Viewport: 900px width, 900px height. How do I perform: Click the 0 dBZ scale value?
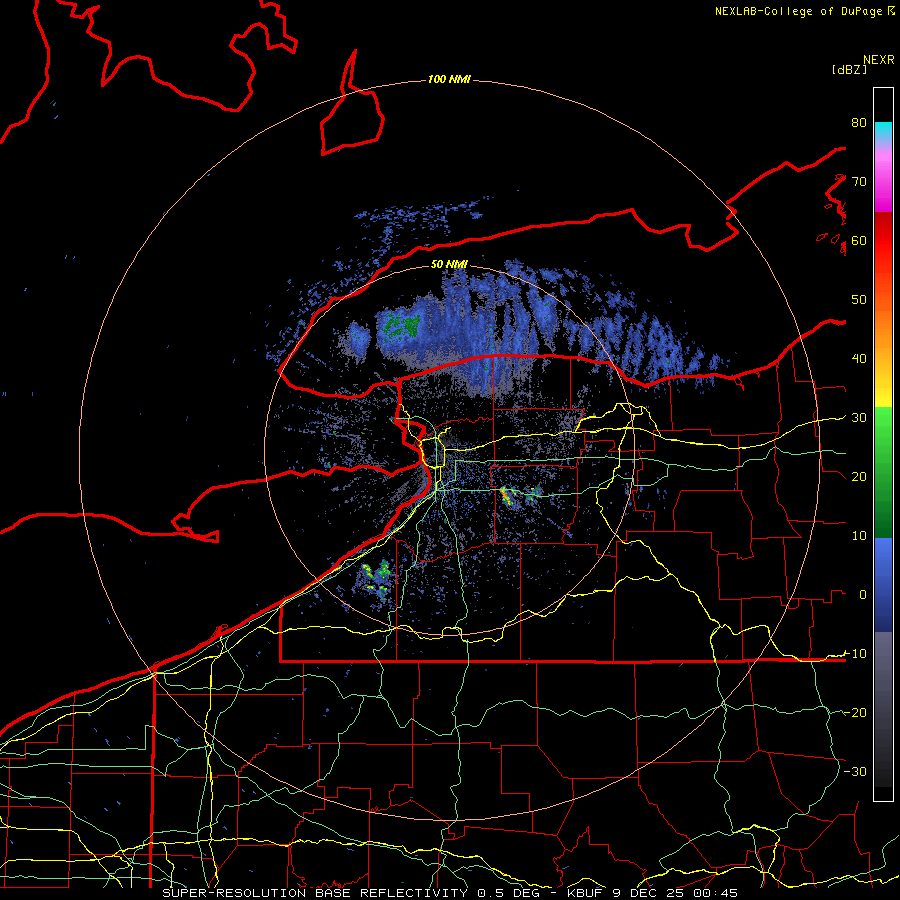click(863, 595)
